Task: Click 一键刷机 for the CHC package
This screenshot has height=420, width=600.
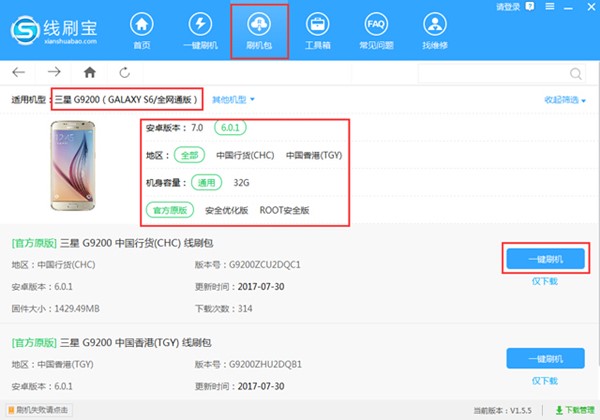Action: click(x=545, y=259)
